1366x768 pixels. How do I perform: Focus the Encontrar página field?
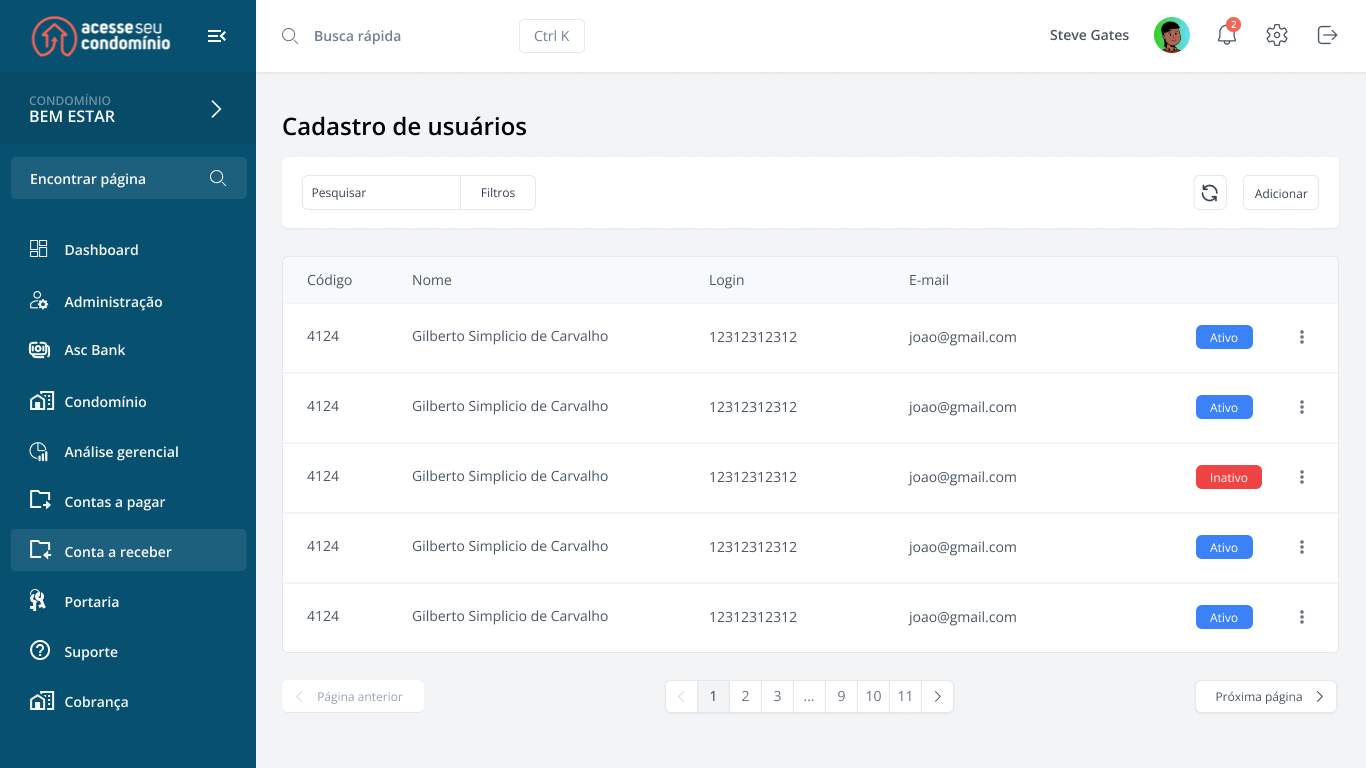129,178
